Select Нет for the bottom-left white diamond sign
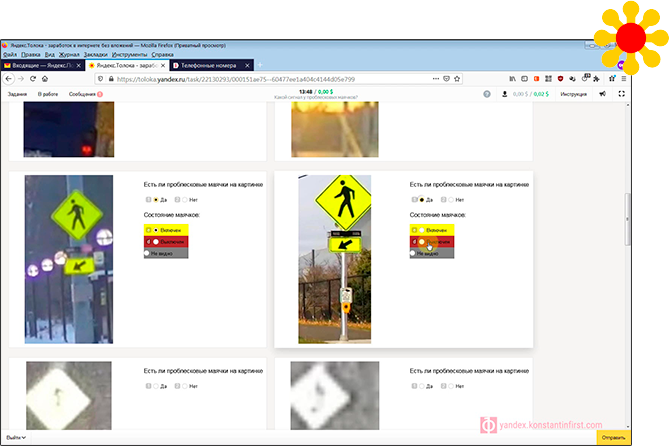This screenshot has width=672, height=446. point(185,386)
